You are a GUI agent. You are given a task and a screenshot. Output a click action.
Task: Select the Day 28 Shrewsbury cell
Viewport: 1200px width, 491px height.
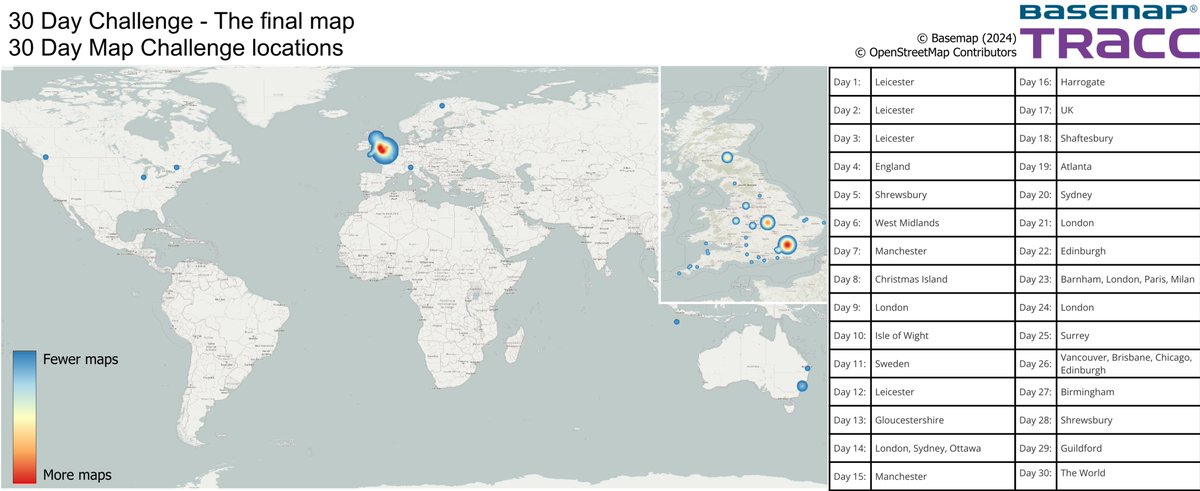pos(1127,420)
